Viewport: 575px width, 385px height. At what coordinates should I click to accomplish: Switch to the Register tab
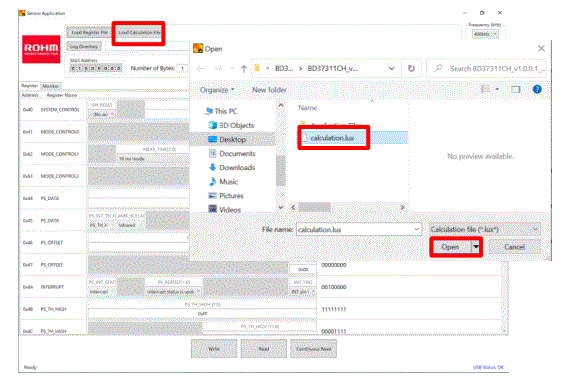[x=29, y=86]
